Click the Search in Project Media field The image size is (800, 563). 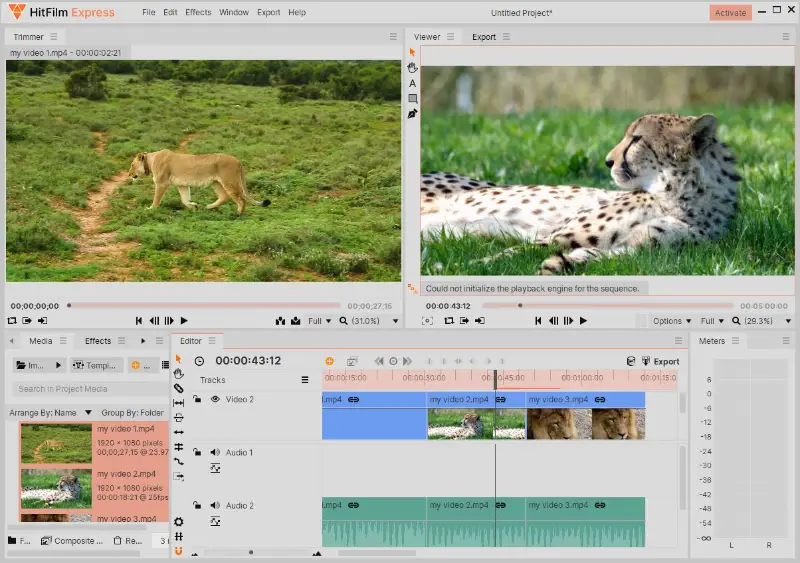[x=90, y=389]
